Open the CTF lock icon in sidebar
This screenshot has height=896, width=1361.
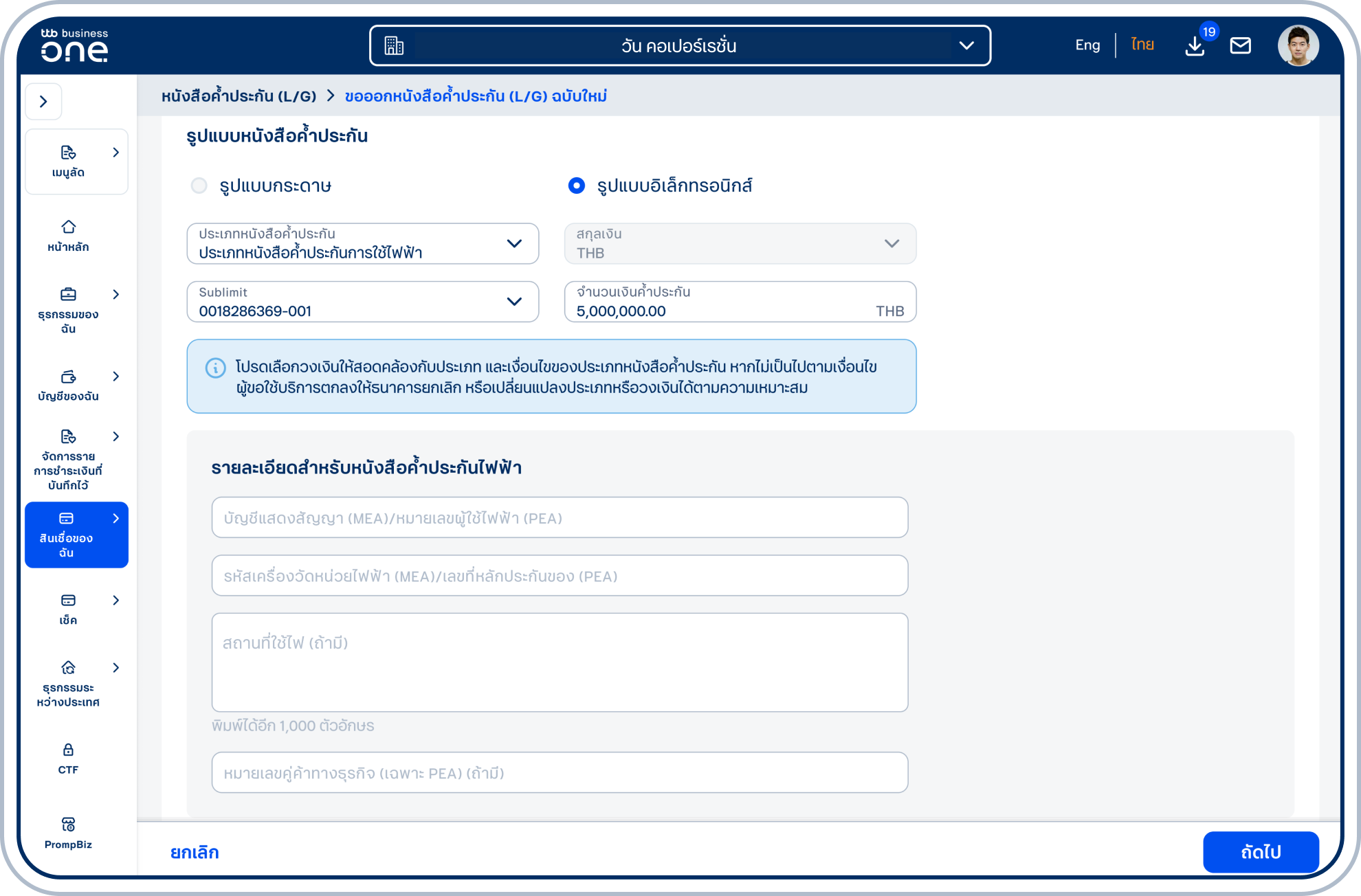pos(68,750)
